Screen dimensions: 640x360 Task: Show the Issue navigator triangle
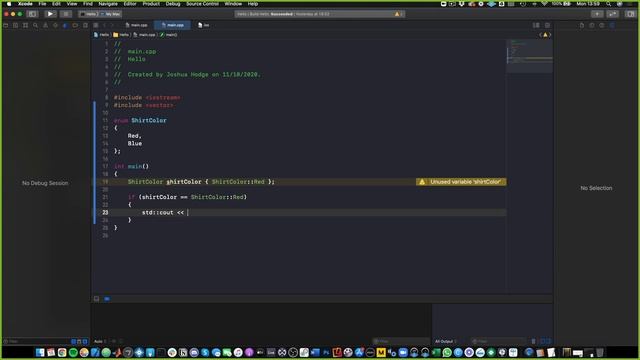coord(45,25)
